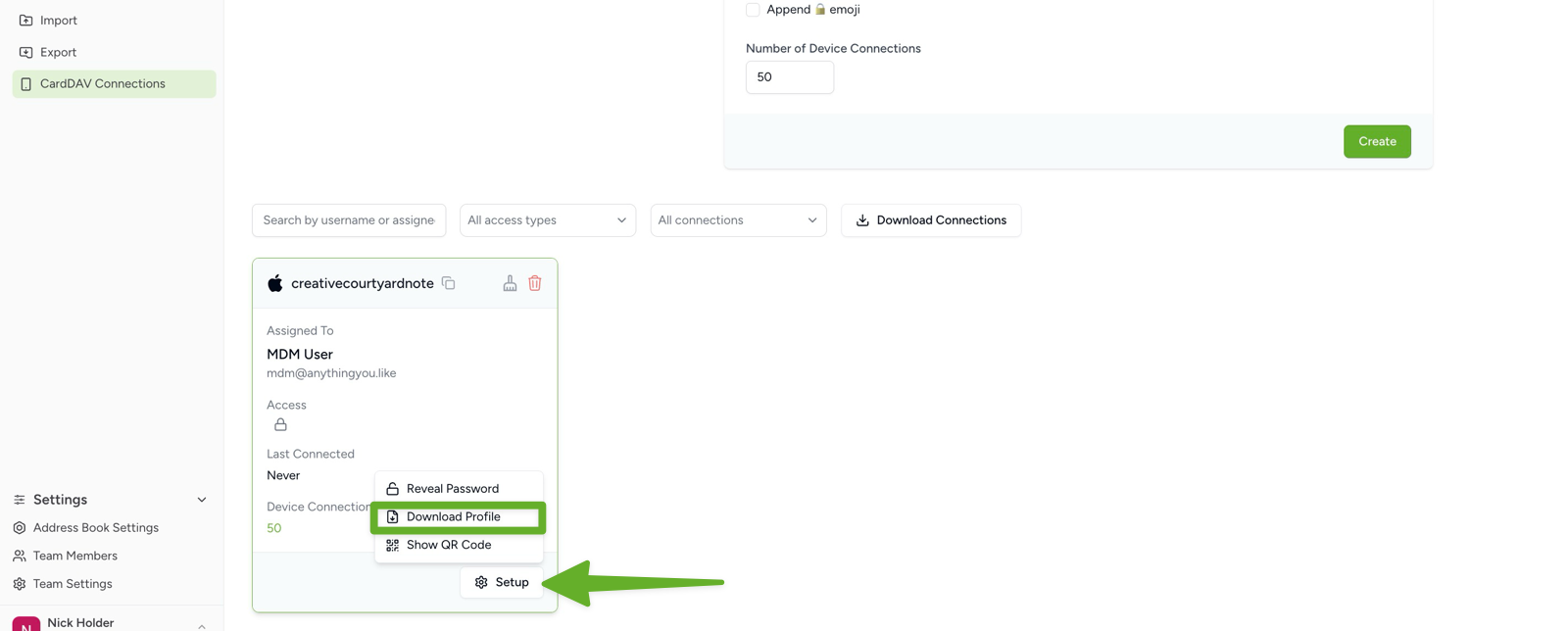Open the All connections dropdown
Screen dimensions: 1568x631
(x=738, y=220)
